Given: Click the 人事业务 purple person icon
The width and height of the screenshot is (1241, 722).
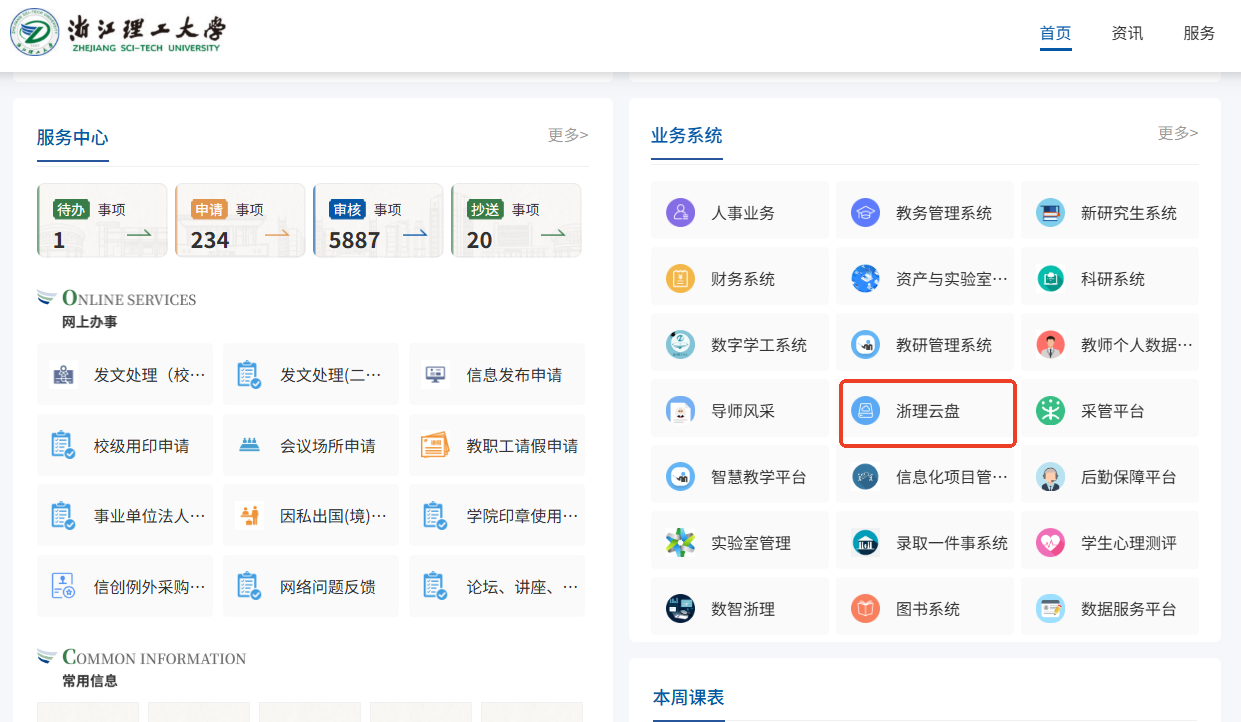Looking at the screenshot, I should click(x=680, y=212).
